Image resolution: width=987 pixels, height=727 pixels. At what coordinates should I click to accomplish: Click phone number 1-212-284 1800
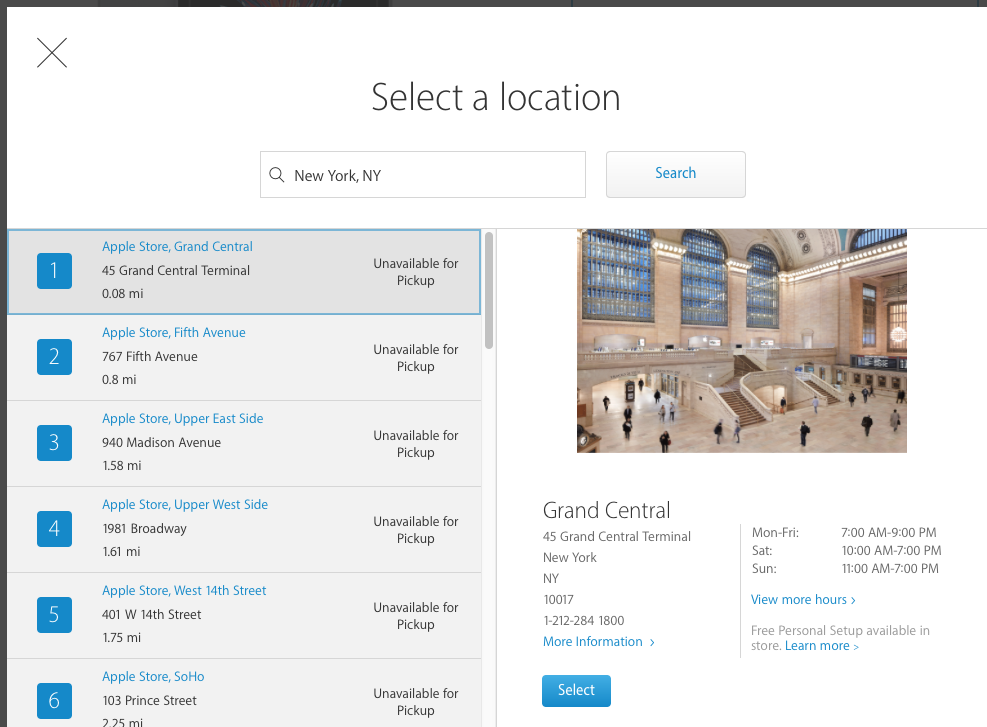pos(584,621)
